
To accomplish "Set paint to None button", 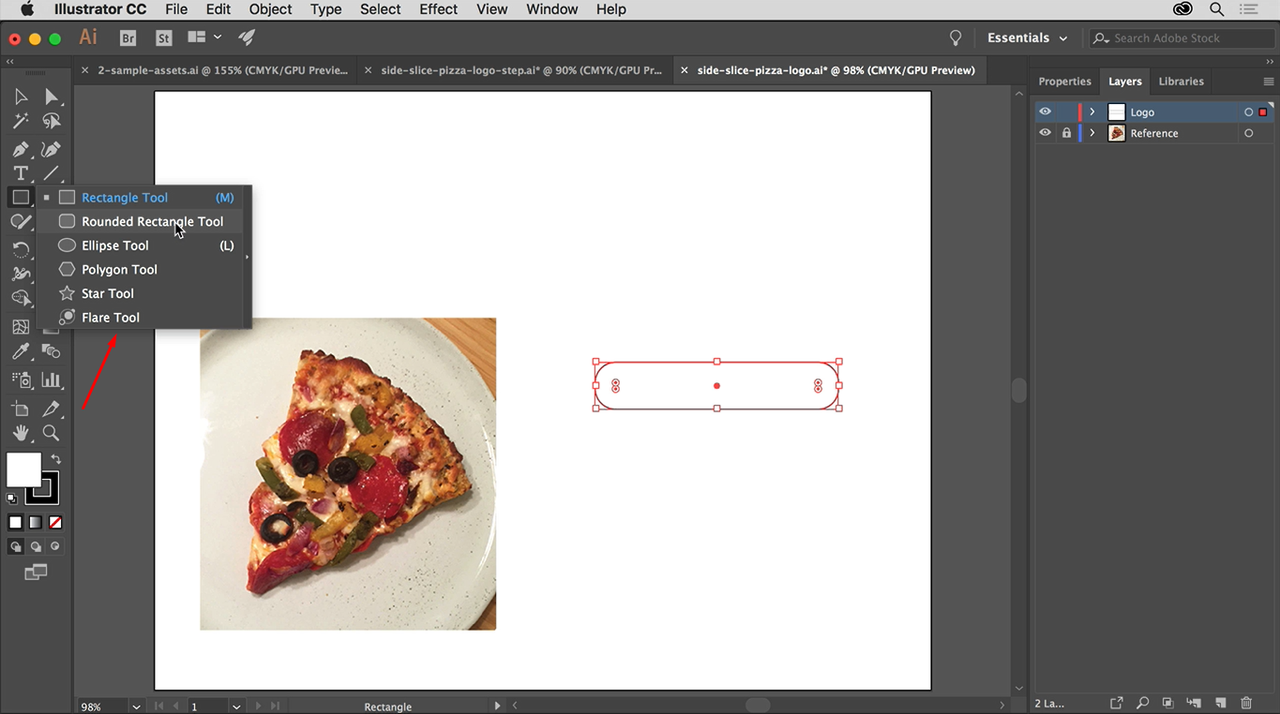I will tap(56, 522).
